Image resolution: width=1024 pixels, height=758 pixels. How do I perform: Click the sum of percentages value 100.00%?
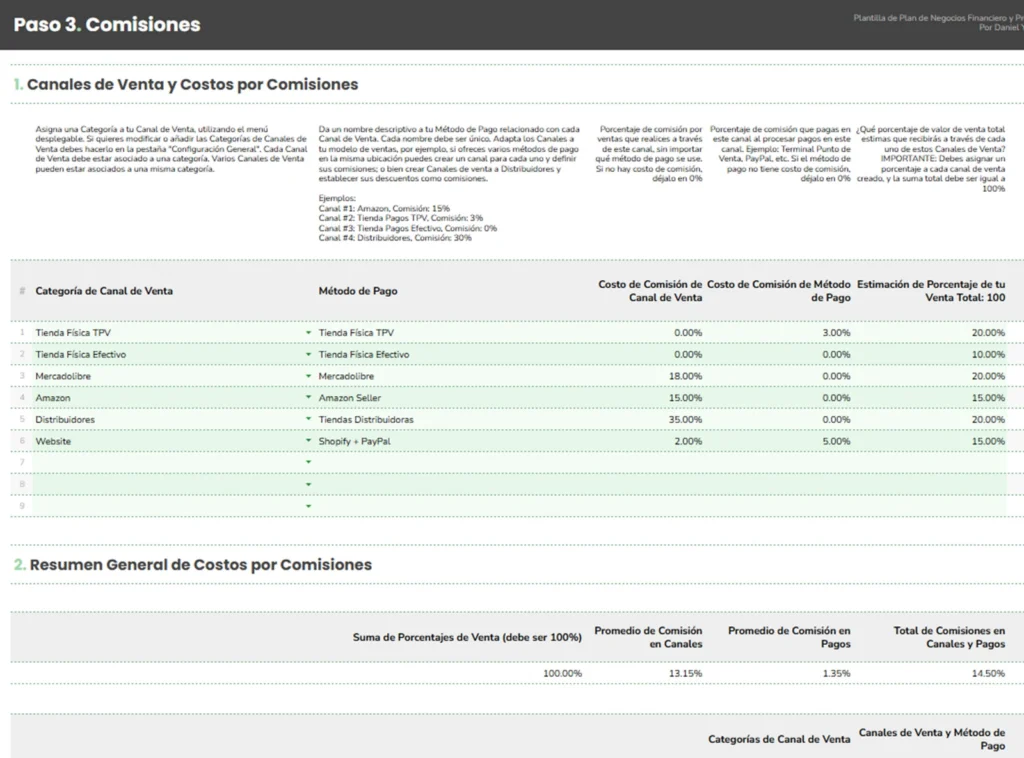click(562, 673)
